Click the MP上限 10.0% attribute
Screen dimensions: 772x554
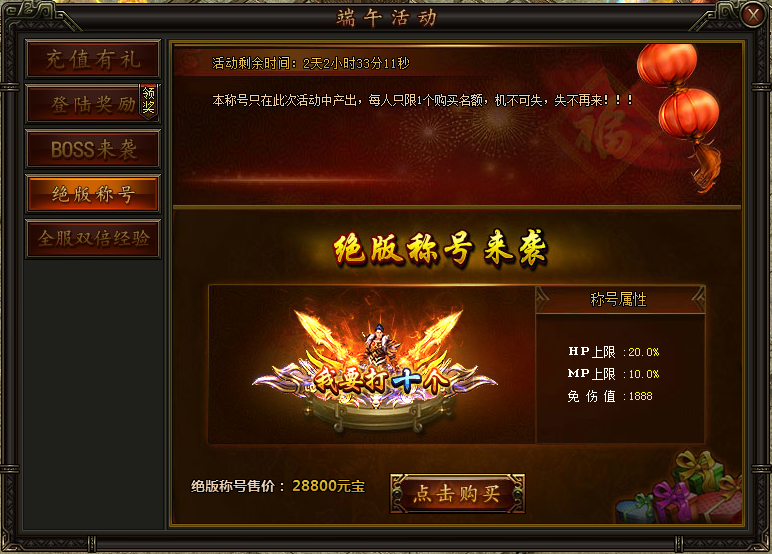(613, 374)
